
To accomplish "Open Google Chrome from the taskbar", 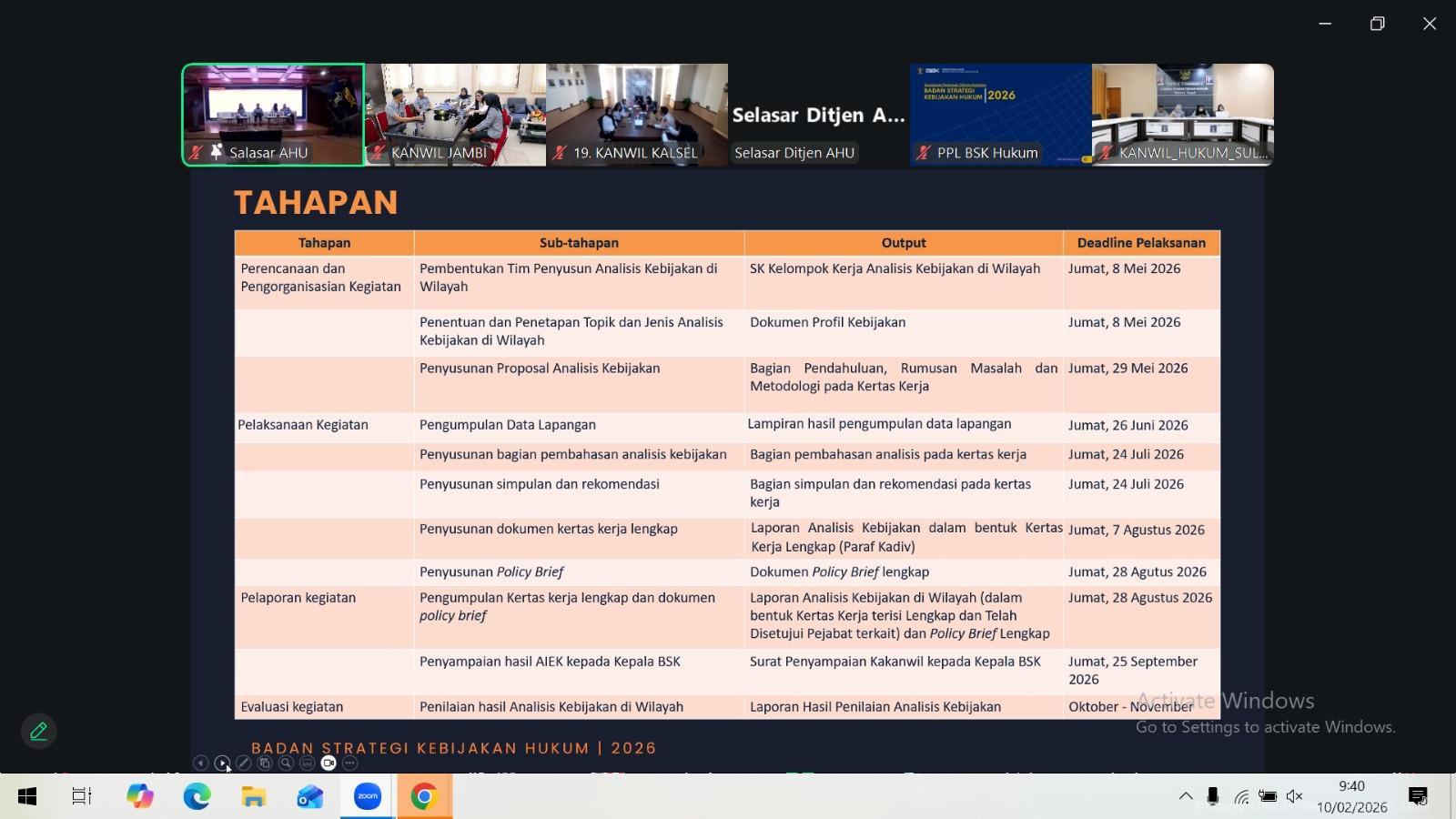I will tap(423, 796).
